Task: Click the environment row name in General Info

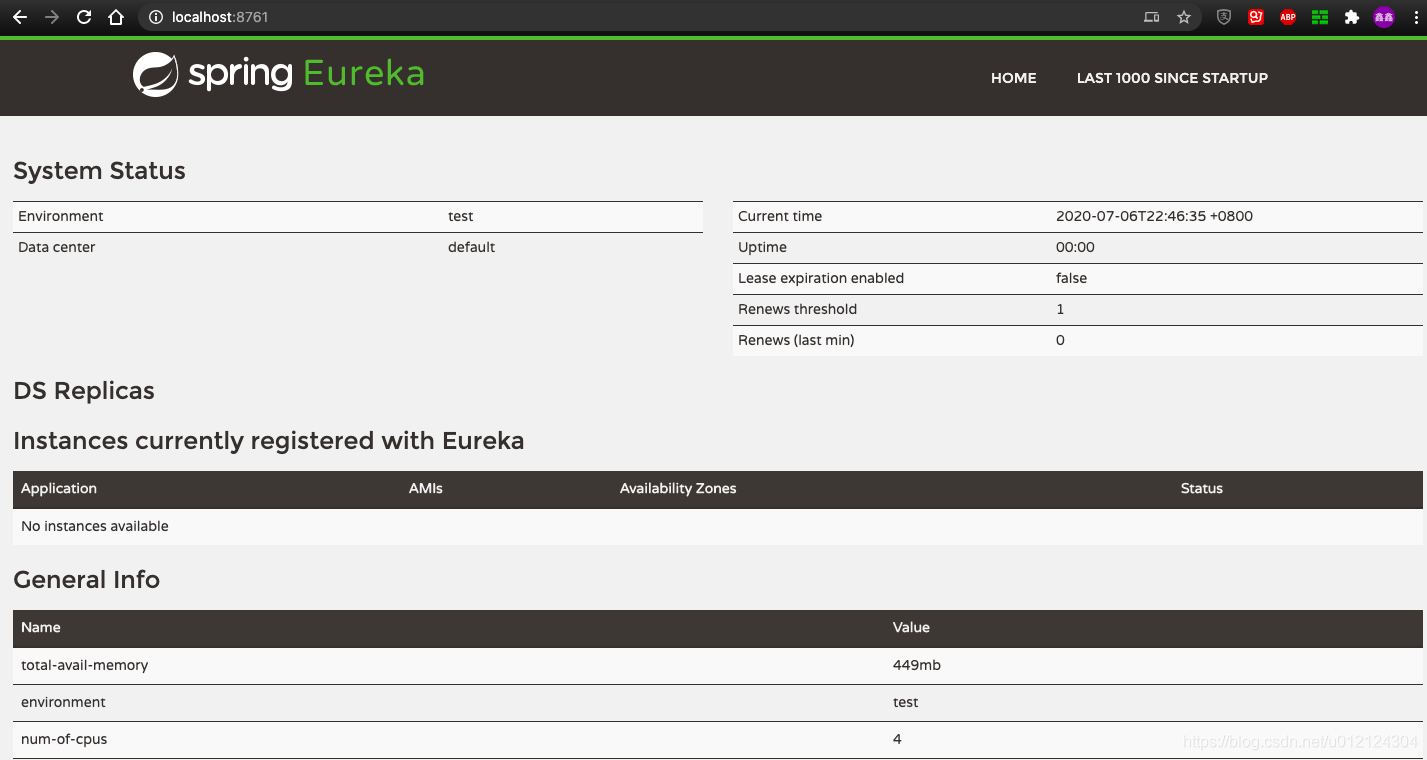Action: click(x=63, y=702)
